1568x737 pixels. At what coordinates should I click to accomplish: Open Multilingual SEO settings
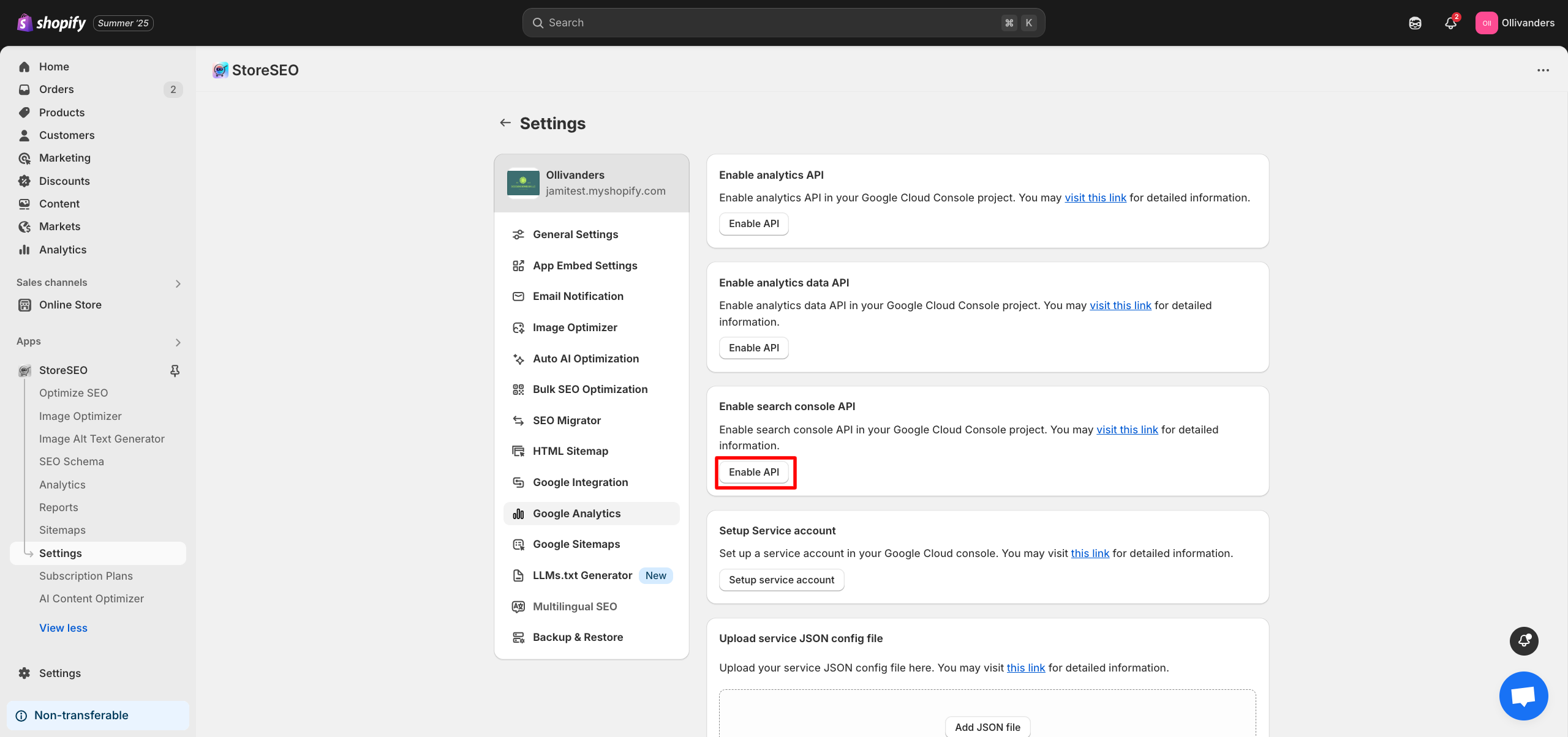tap(591, 607)
